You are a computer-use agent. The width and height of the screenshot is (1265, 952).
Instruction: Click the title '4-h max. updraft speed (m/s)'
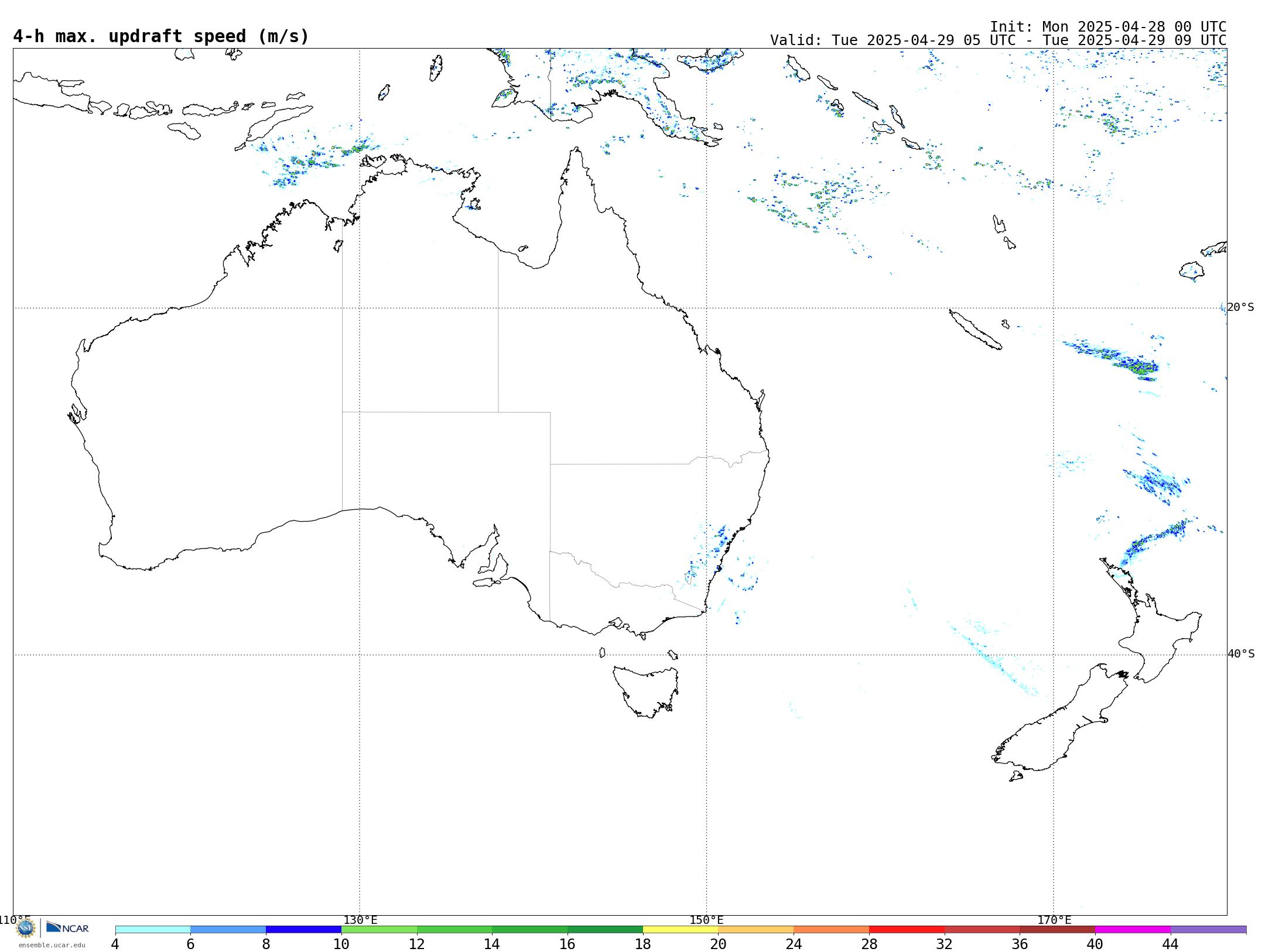[161, 36]
